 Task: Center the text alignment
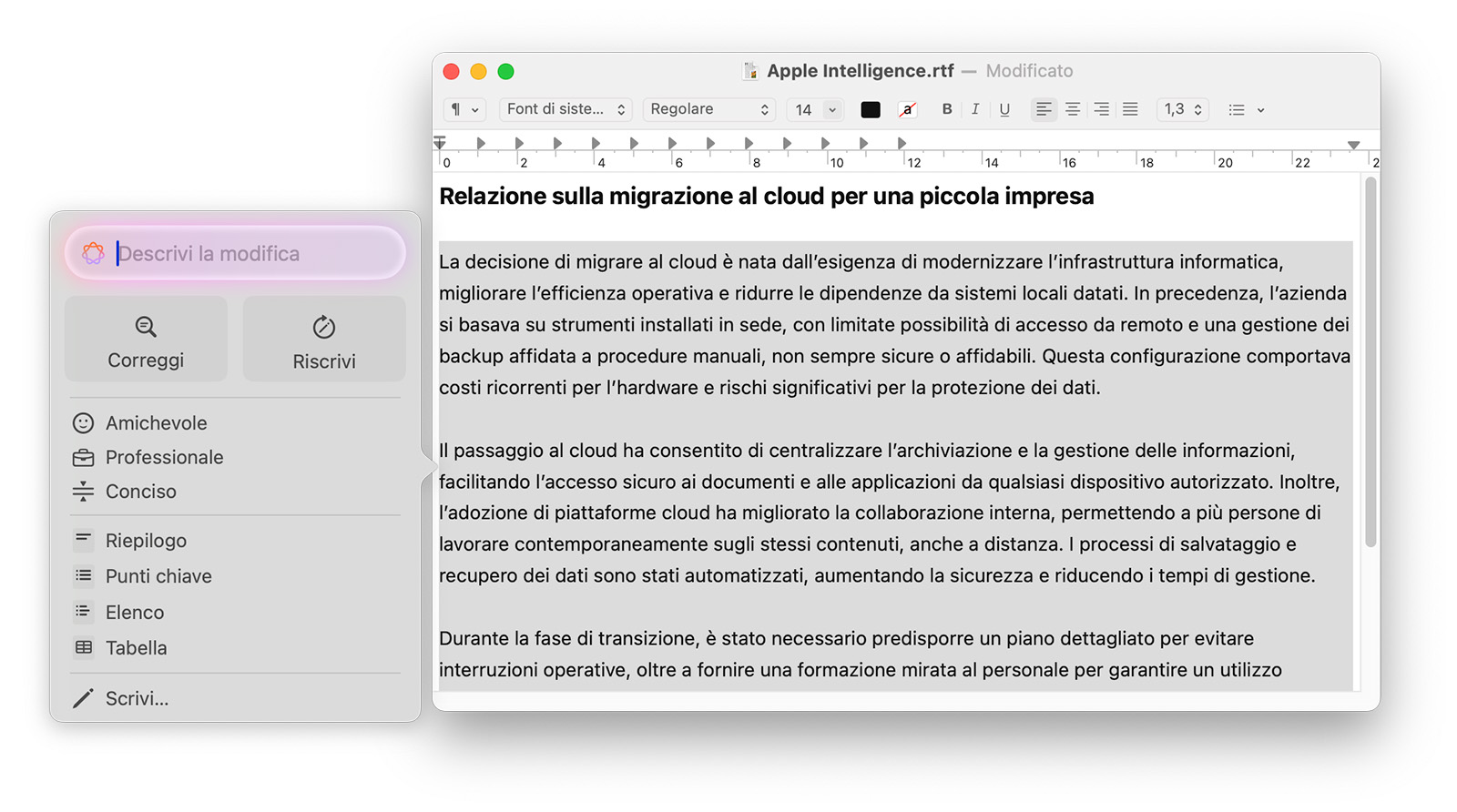tap(1073, 109)
